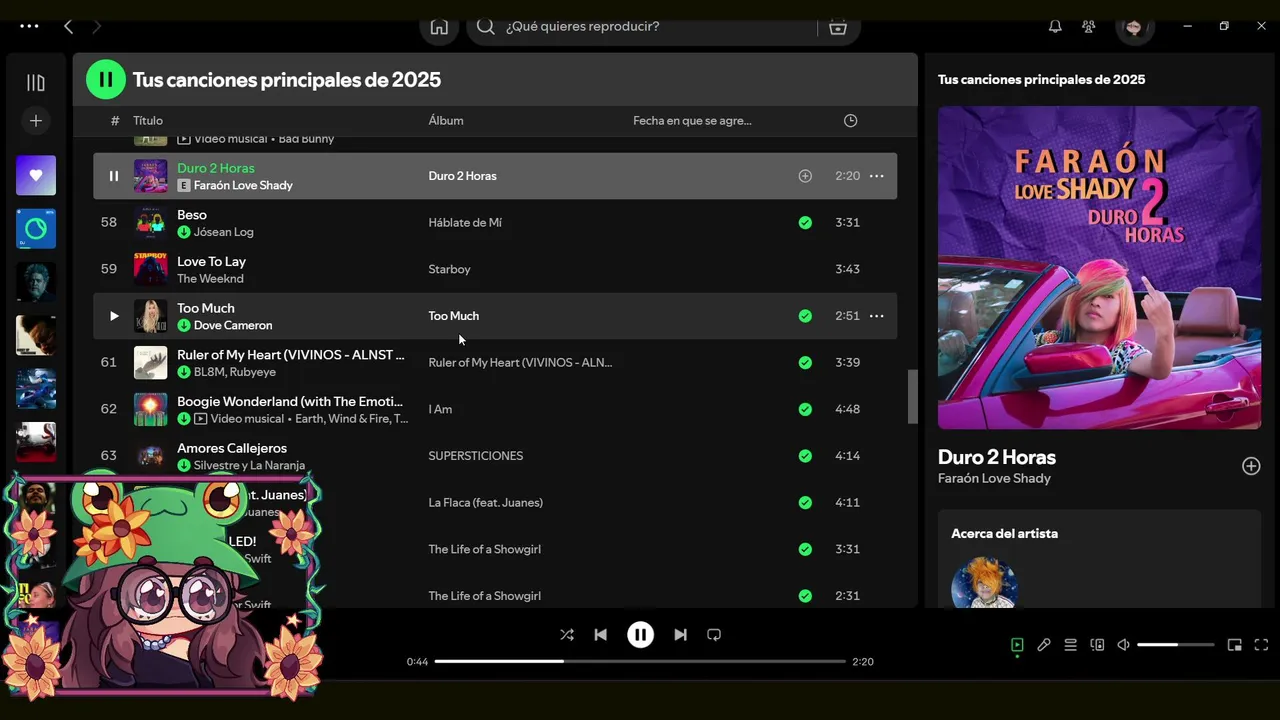This screenshot has height=720, width=1280.
Task: Go back with the left arrow
Action: (68, 27)
